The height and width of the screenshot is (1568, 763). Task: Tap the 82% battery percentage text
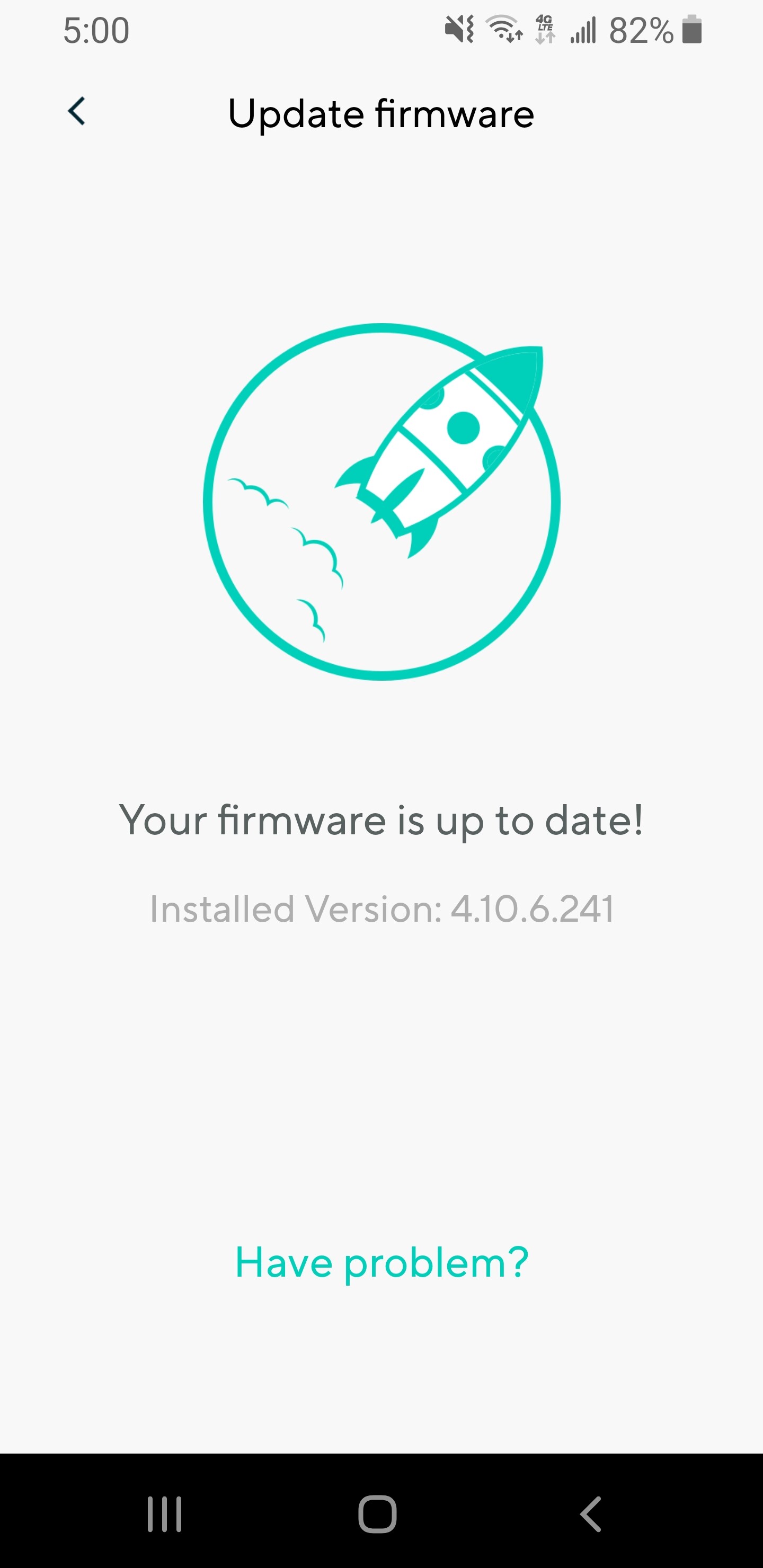click(641, 30)
